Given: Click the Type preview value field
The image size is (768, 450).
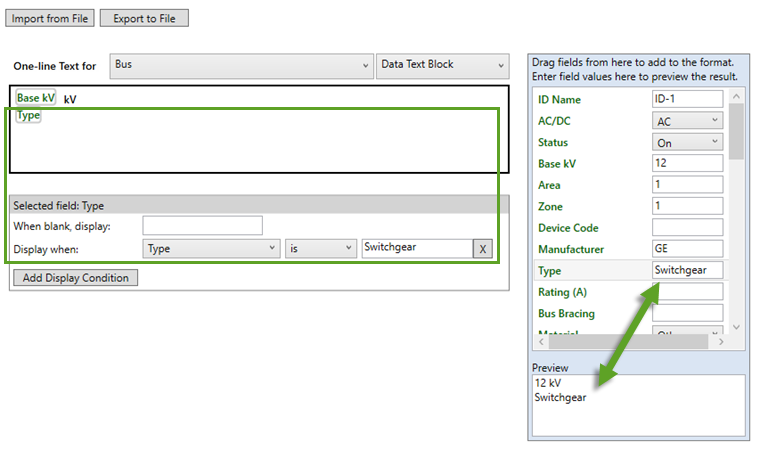Looking at the screenshot, I should [x=686, y=270].
